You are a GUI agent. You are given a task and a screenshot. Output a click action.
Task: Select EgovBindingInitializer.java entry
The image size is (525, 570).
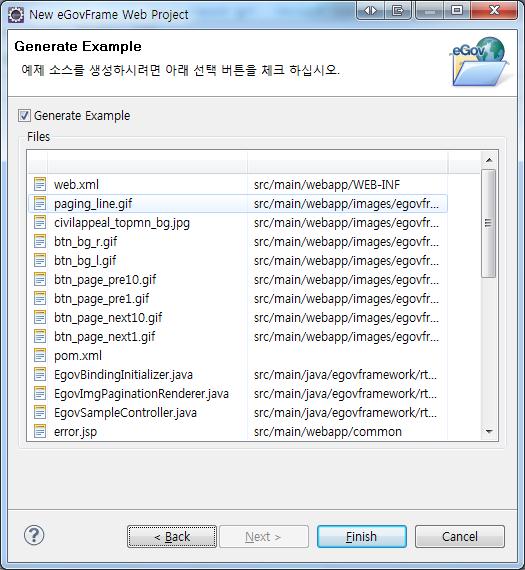tap(238, 374)
